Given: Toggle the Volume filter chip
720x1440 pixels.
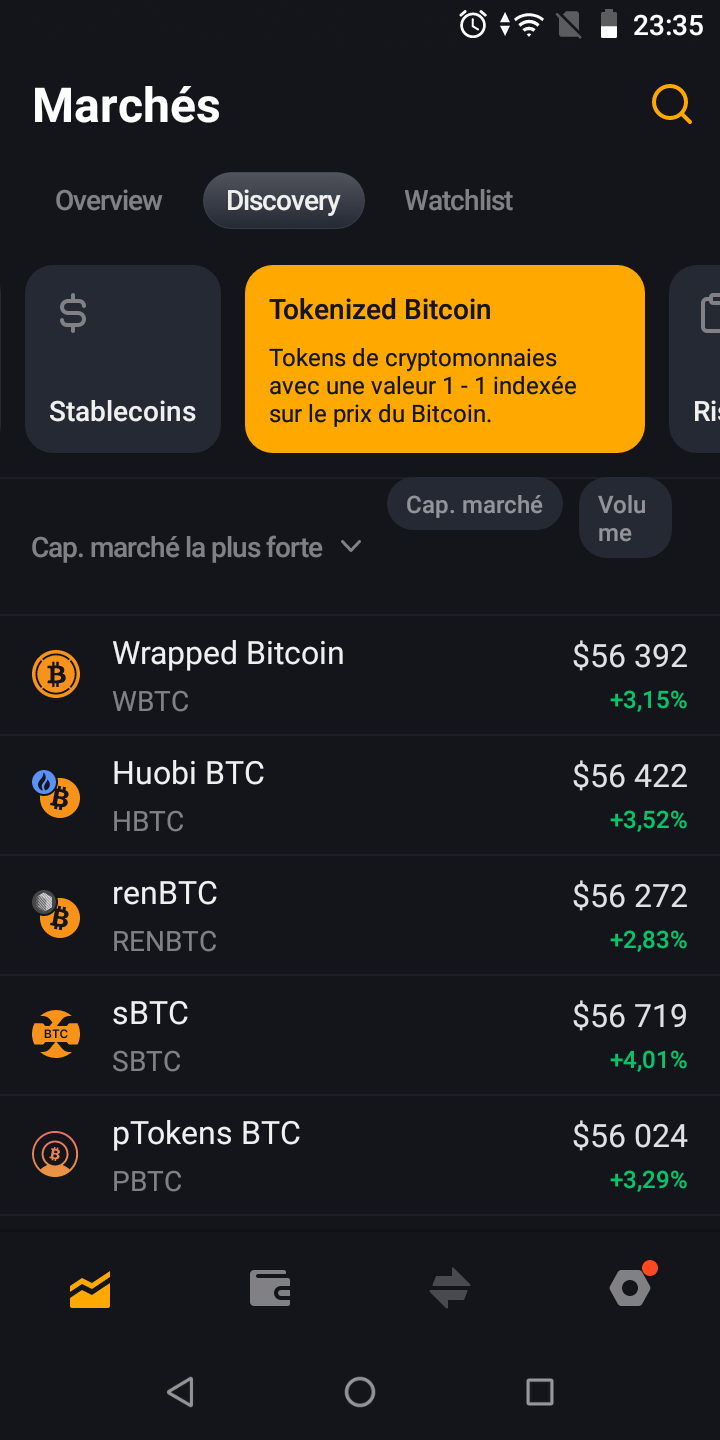Looking at the screenshot, I should [x=624, y=518].
